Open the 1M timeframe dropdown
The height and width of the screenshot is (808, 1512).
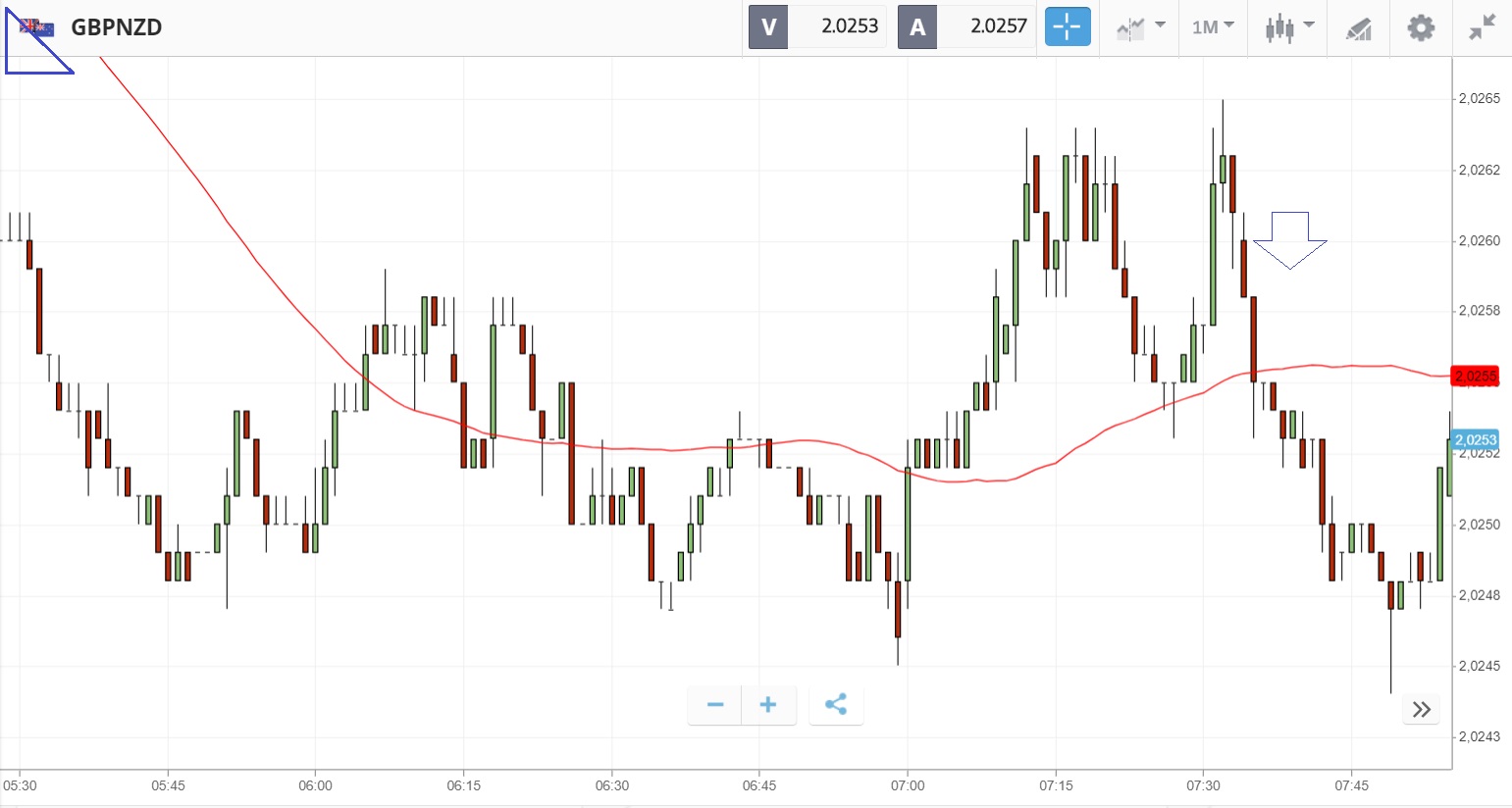[x=1213, y=26]
